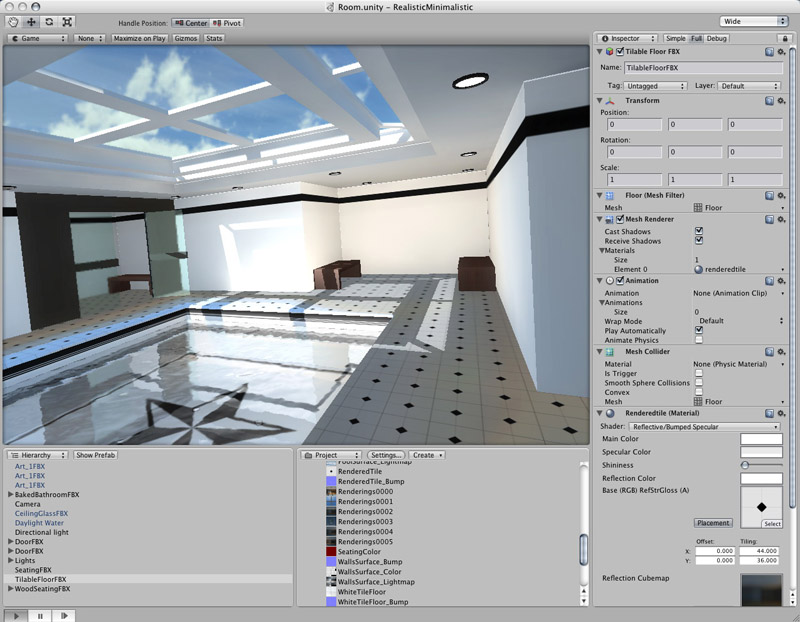The width and height of the screenshot is (800, 622).
Task: Enable Is Trigger on Mesh Collider
Action: [698, 374]
